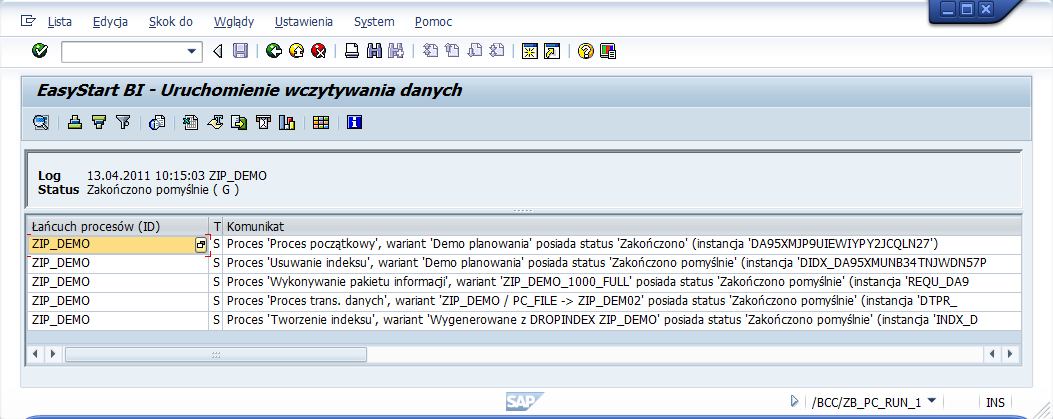Click the Local File export icon
This screenshot has height=419, width=1053.
(239, 122)
